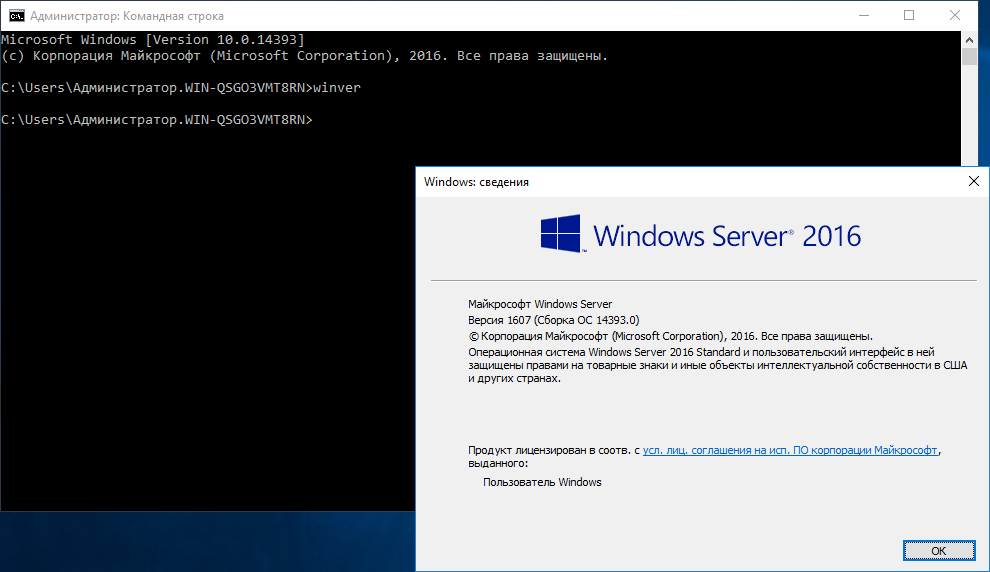Close the Command Prompt window
The width and height of the screenshot is (990, 572).
pos(955,15)
